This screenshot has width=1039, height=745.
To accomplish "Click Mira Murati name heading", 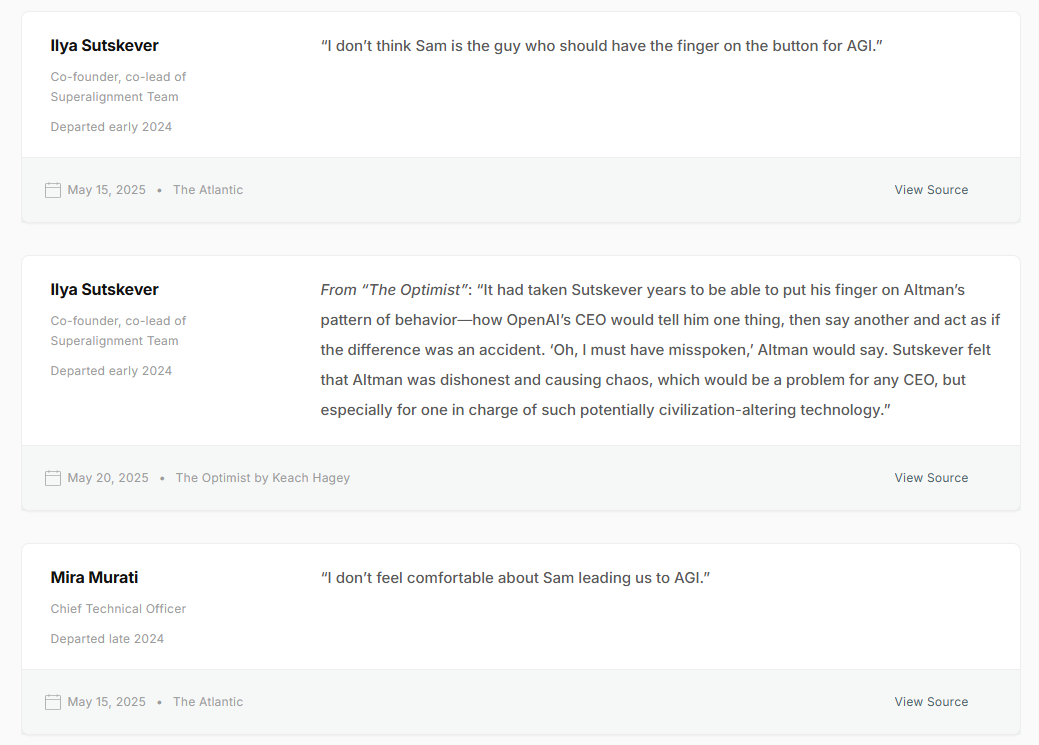I will pos(94,578).
